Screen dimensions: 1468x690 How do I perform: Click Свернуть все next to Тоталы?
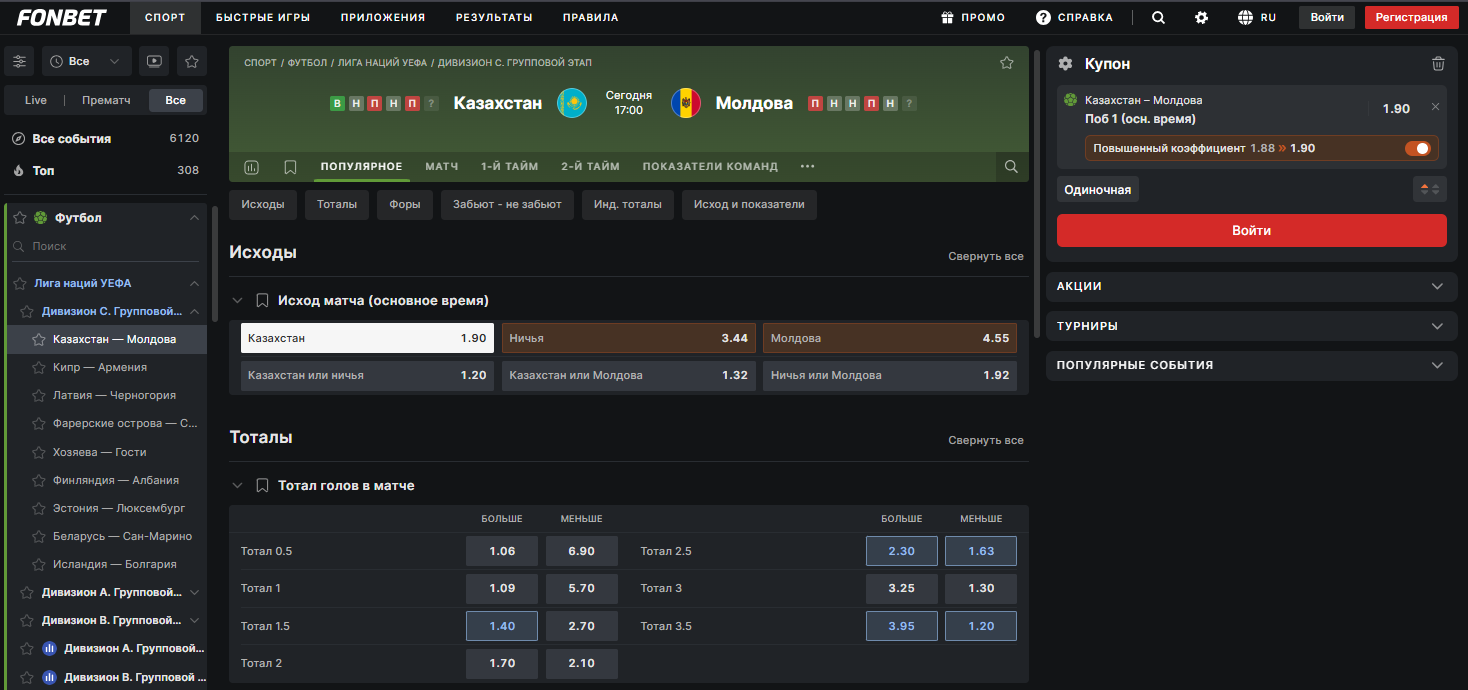[986, 440]
